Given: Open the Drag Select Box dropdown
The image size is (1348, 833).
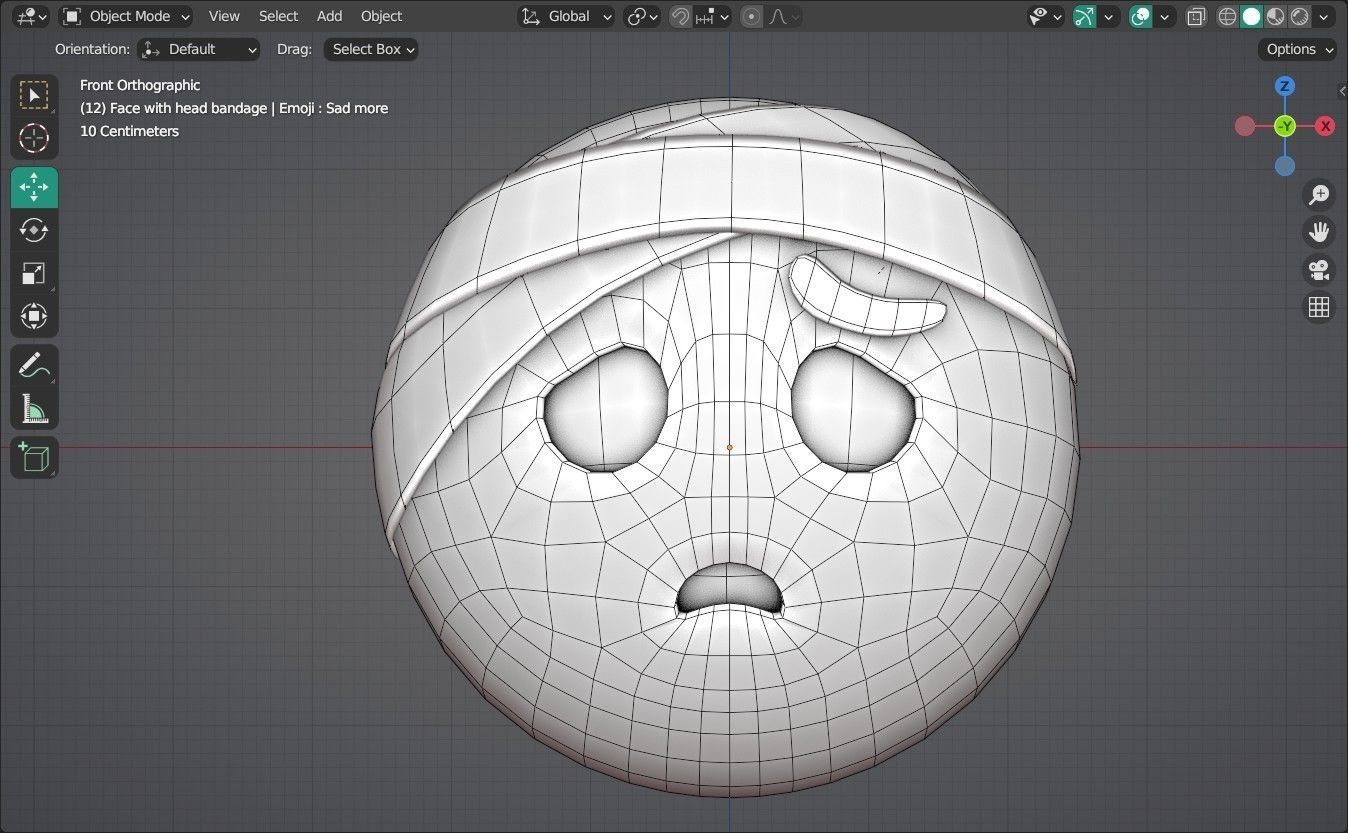Looking at the screenshot, I should coord(370,49).
